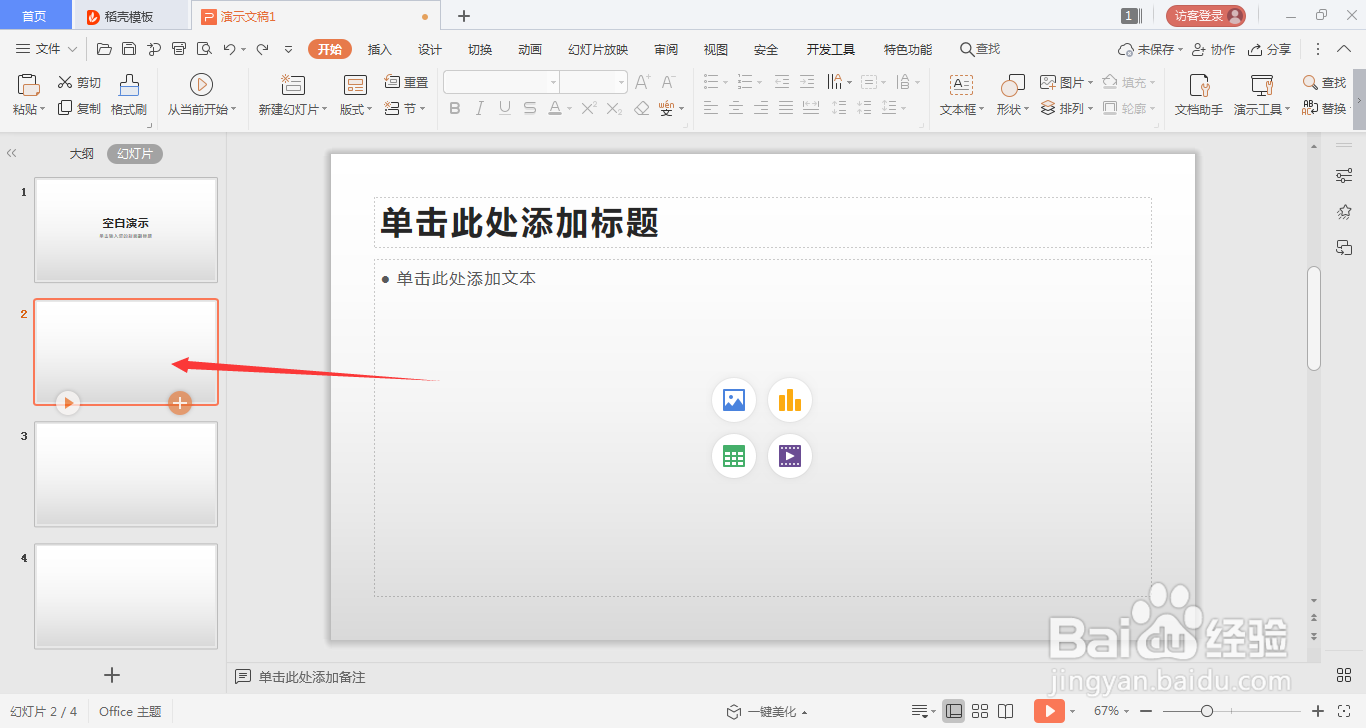Screen dimensions: 1366x728
Task: Click the zoom out minus button
Action: (1146, 711)
